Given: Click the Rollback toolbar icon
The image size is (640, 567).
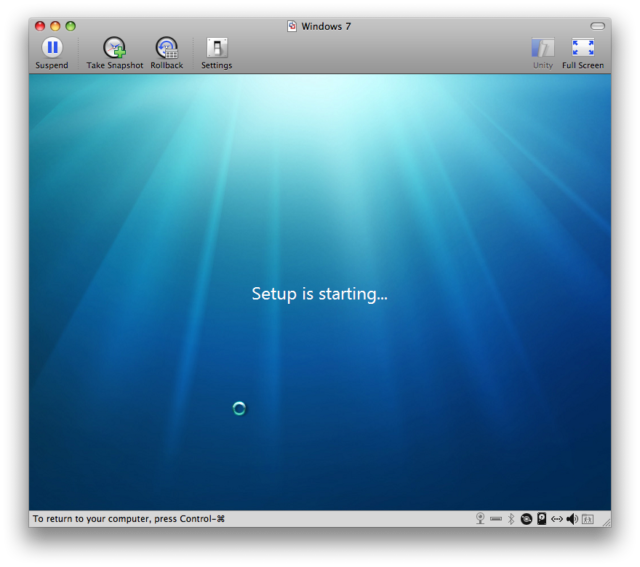Looking at the screenshot, I should pyautogui.click(x=167, y=48).
